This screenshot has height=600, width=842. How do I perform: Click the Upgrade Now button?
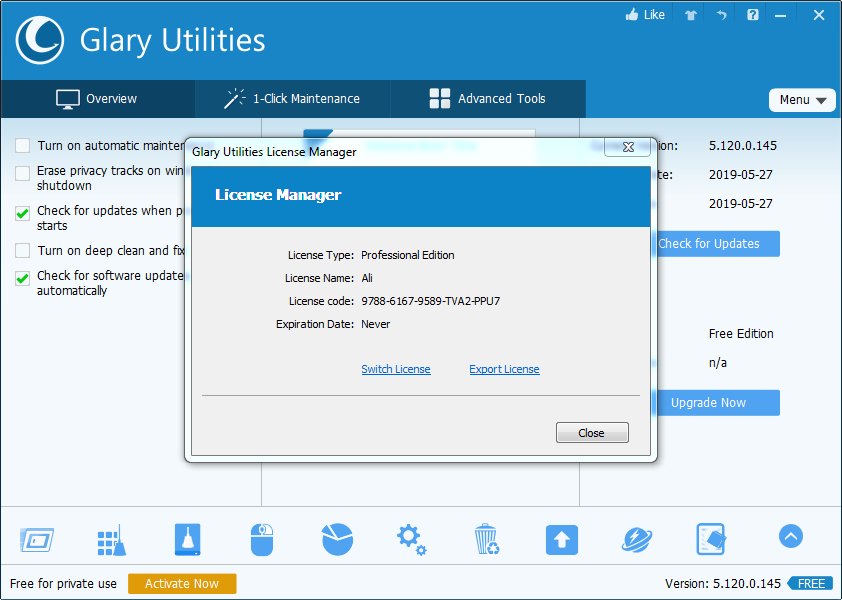[716, 403]
